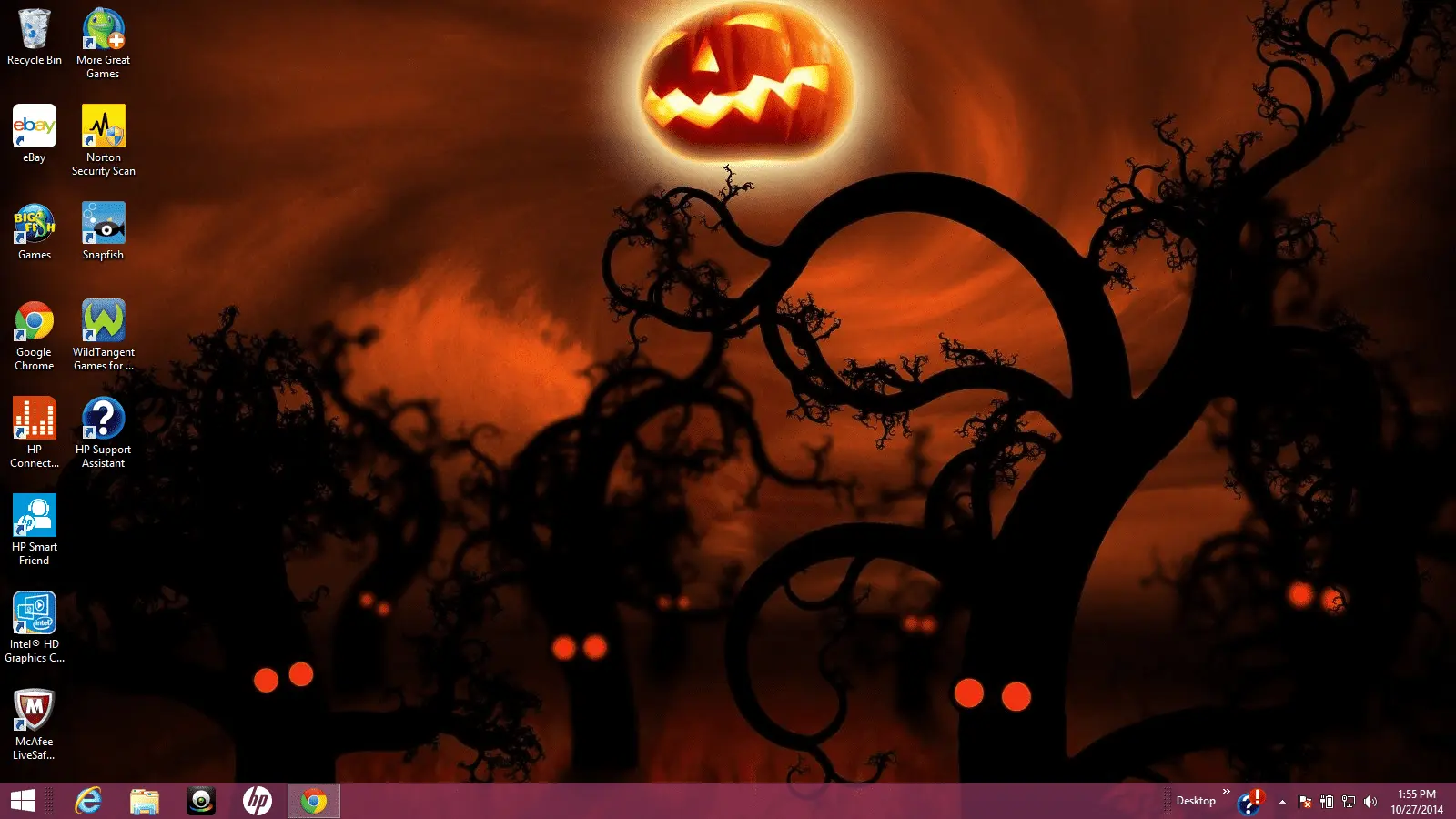Select the Snapfish desktop icon
Viewport: 1456px width, 819px height.
[x=103, y=232]
